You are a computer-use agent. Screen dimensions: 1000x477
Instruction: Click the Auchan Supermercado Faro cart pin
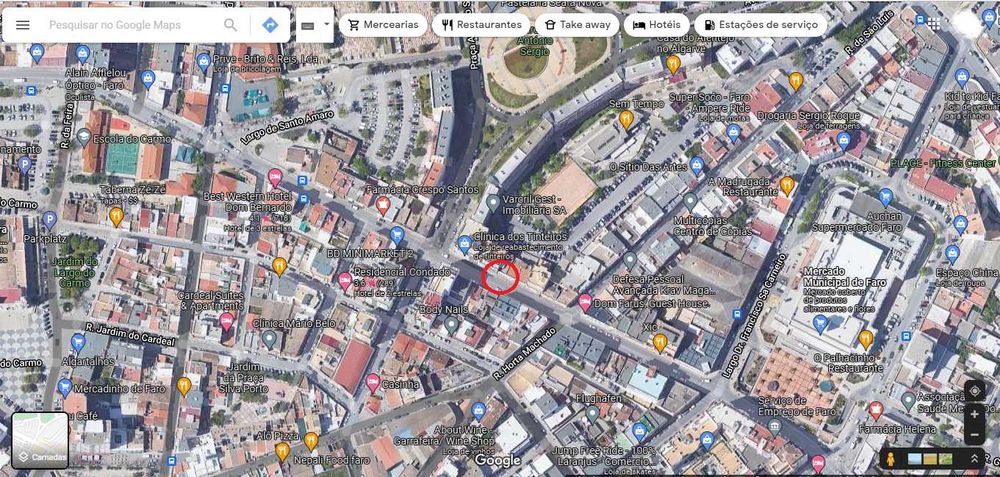(x=885, y=198)
